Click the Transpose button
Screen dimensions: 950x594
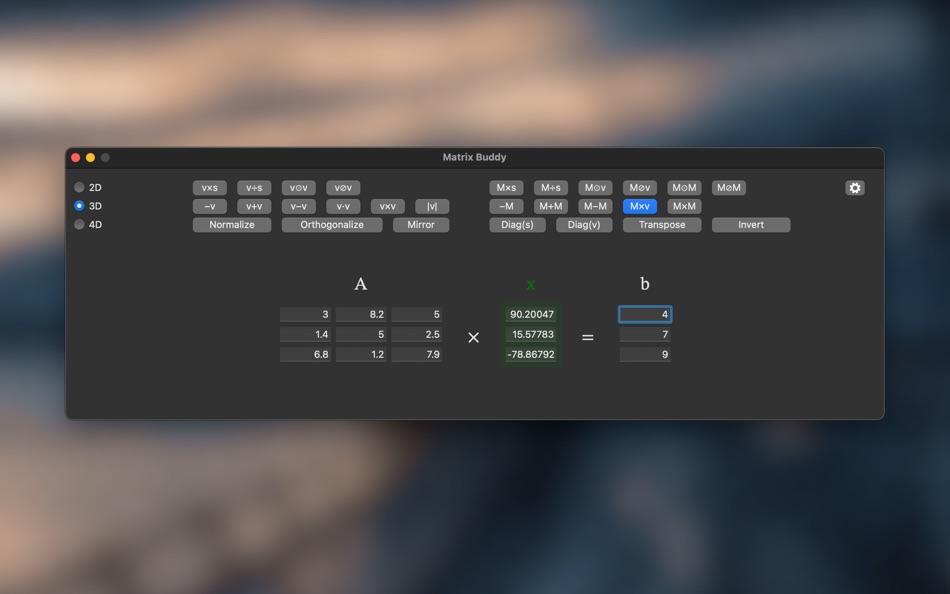(662, 225)
